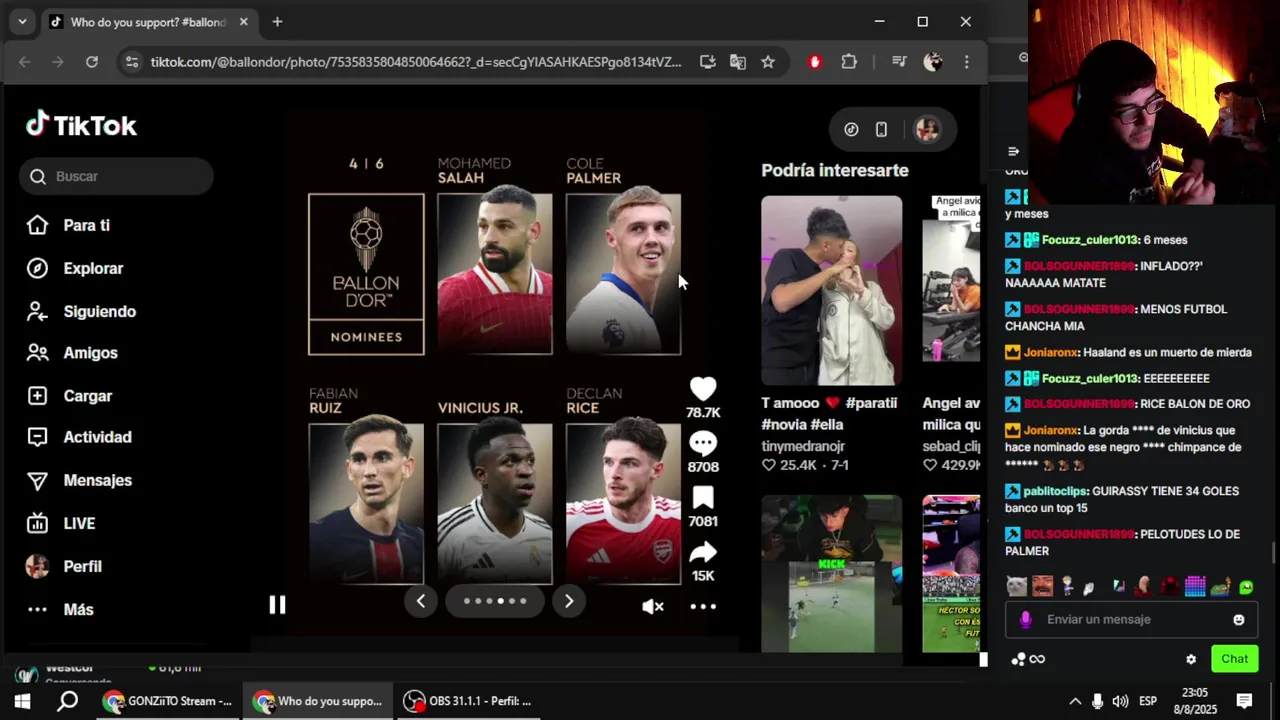
Task: Go to next slide arrow
Action: point(569,601)
